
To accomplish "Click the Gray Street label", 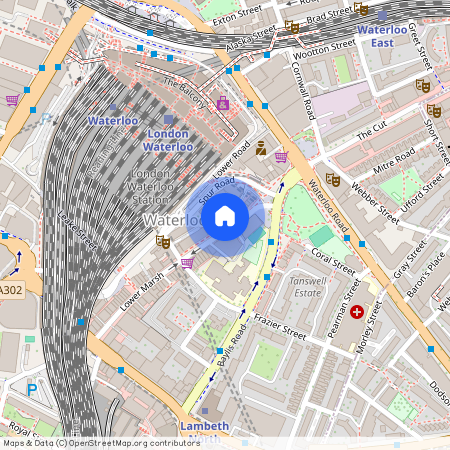I will pos(410,260).
